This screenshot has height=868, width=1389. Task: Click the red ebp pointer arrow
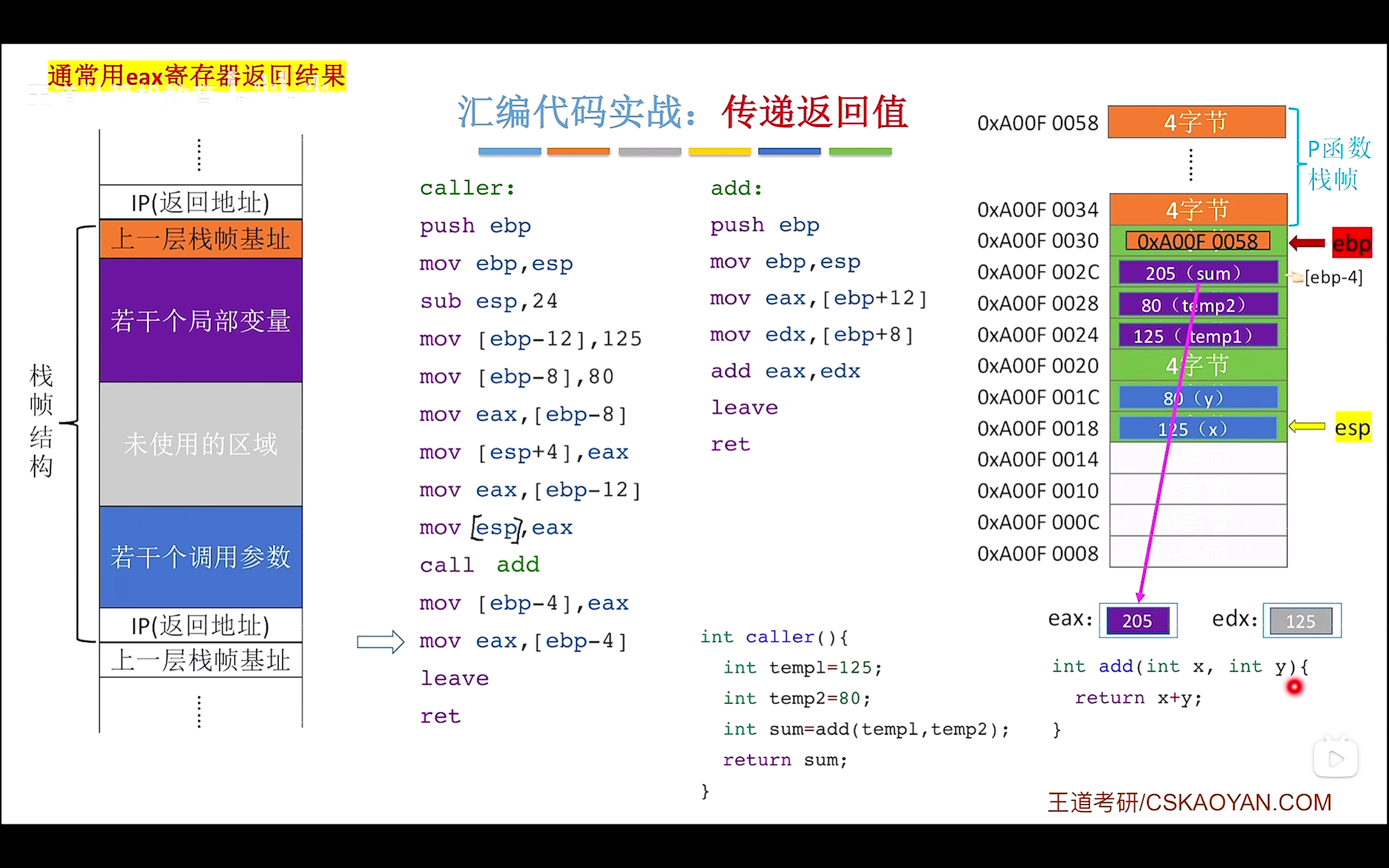pyautogui.click(x=1307, y=244)
